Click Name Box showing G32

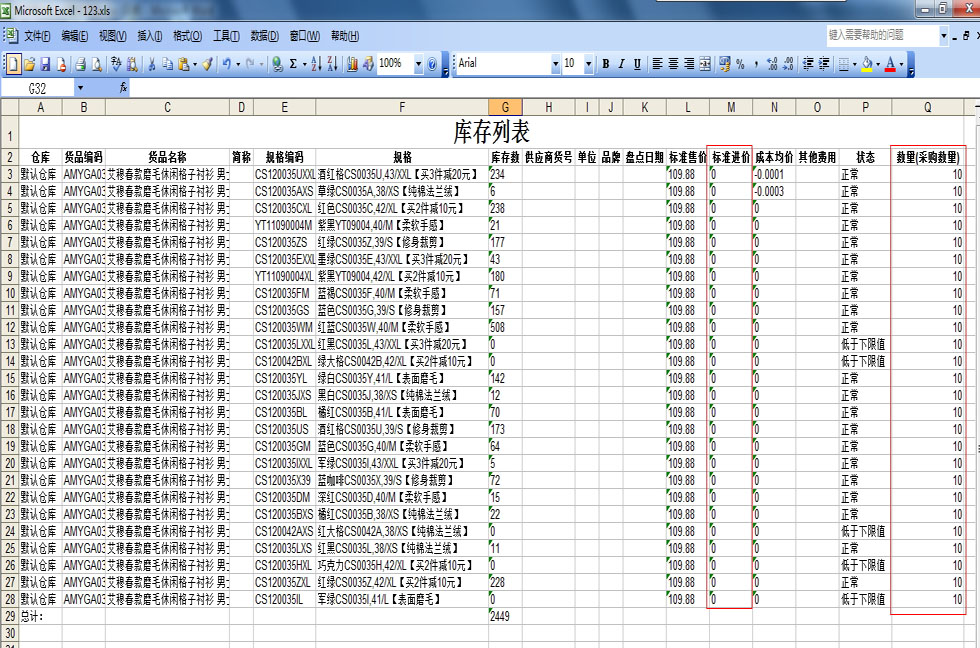tap(38, 88)
